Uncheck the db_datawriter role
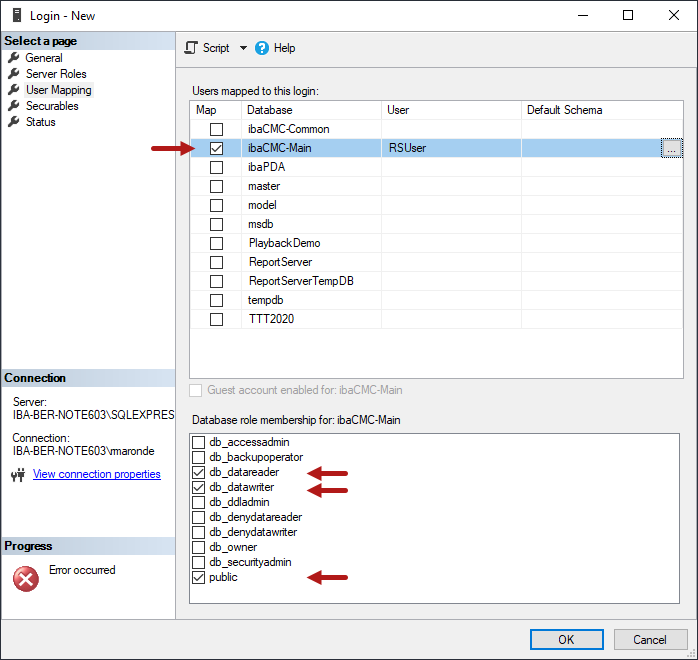The width and height of the screenshot is (698, 660). [199, 487]
